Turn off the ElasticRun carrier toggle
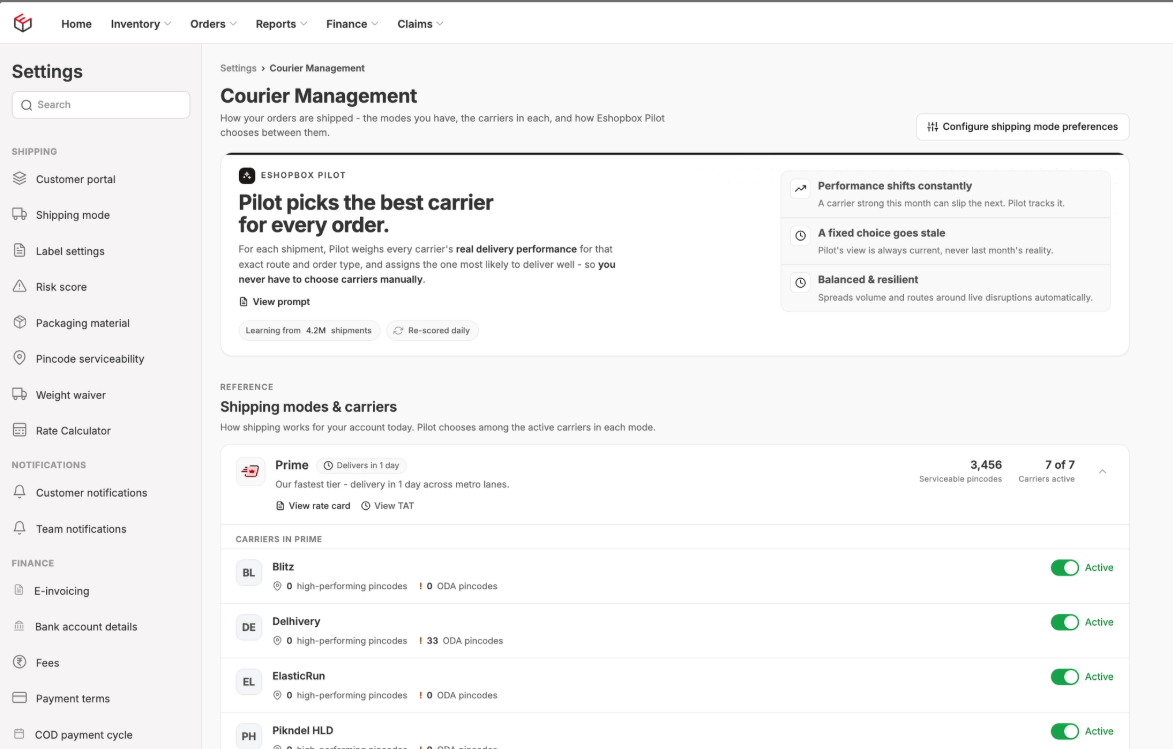Image resolution: width=1173 pixels, height=749 pixels. [x=1065, y=676]
